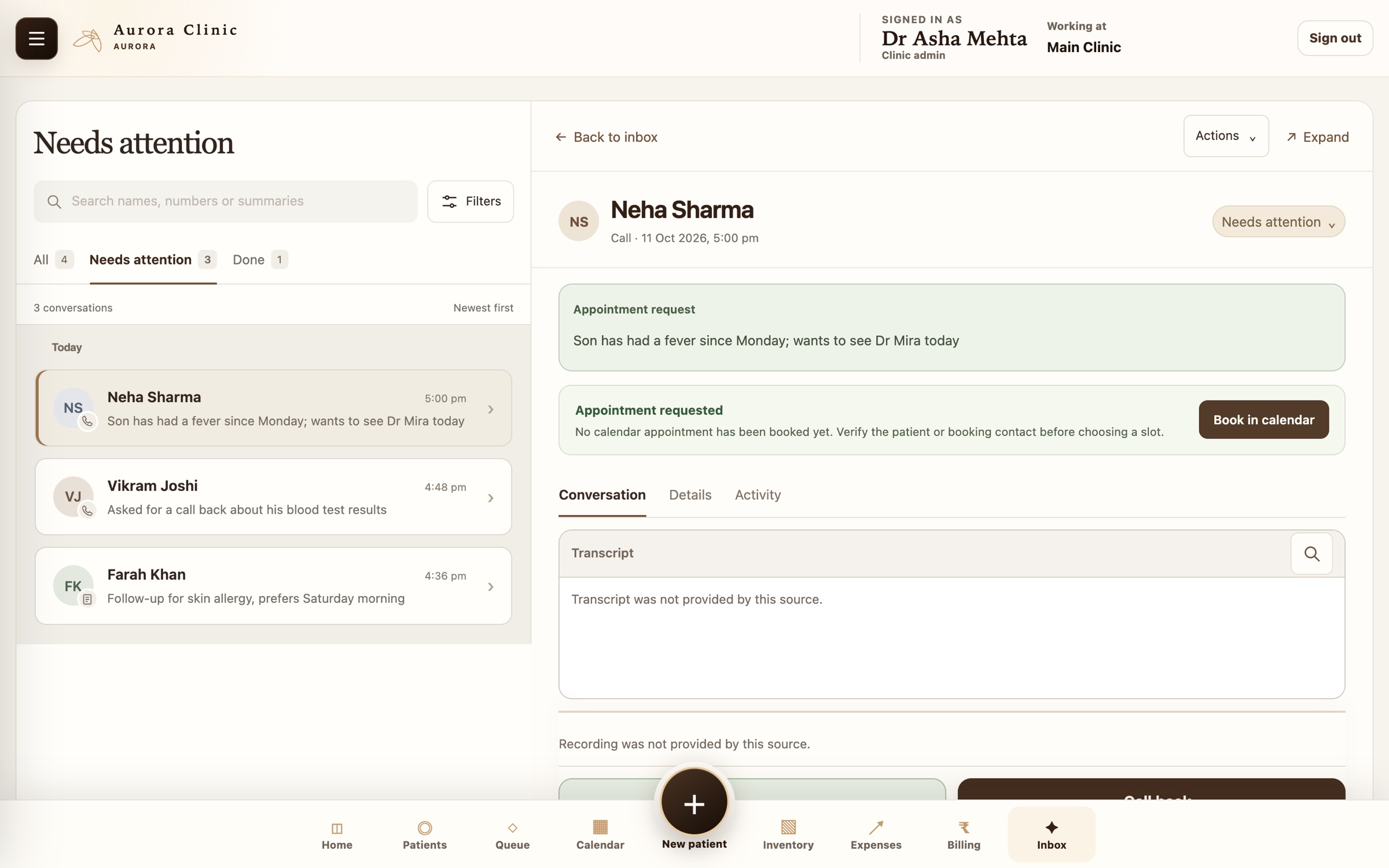Open Home from the bottom navigation

[337, 835]
